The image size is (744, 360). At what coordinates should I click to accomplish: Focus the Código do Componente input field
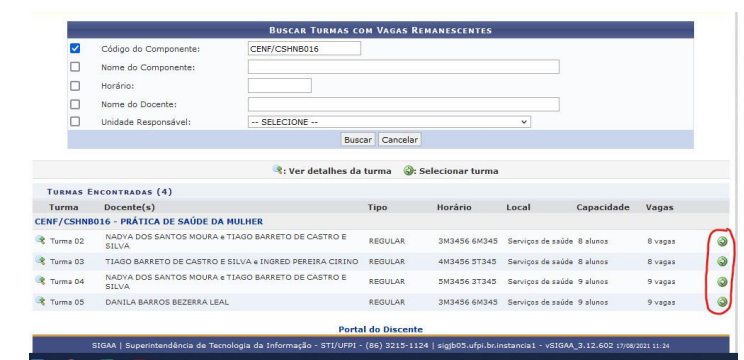[x=304, y=48]
